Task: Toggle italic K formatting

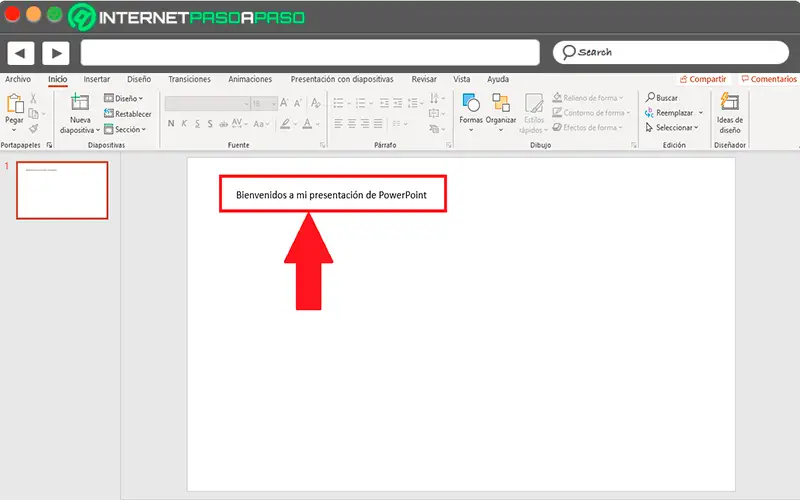Action: click(184, 123)
